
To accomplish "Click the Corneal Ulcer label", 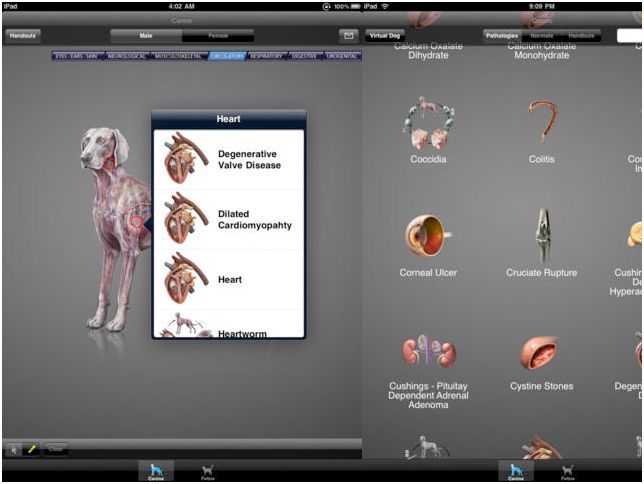I will 428,273.
